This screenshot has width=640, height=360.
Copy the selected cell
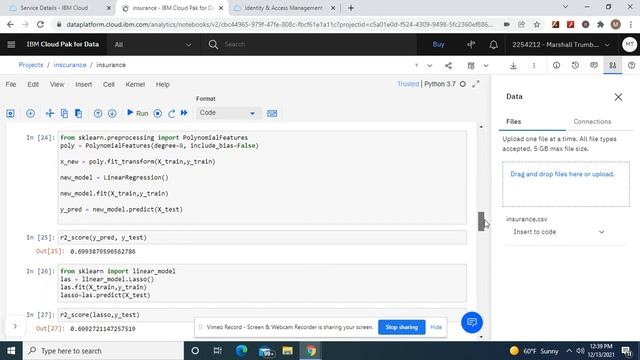[64, 113]
